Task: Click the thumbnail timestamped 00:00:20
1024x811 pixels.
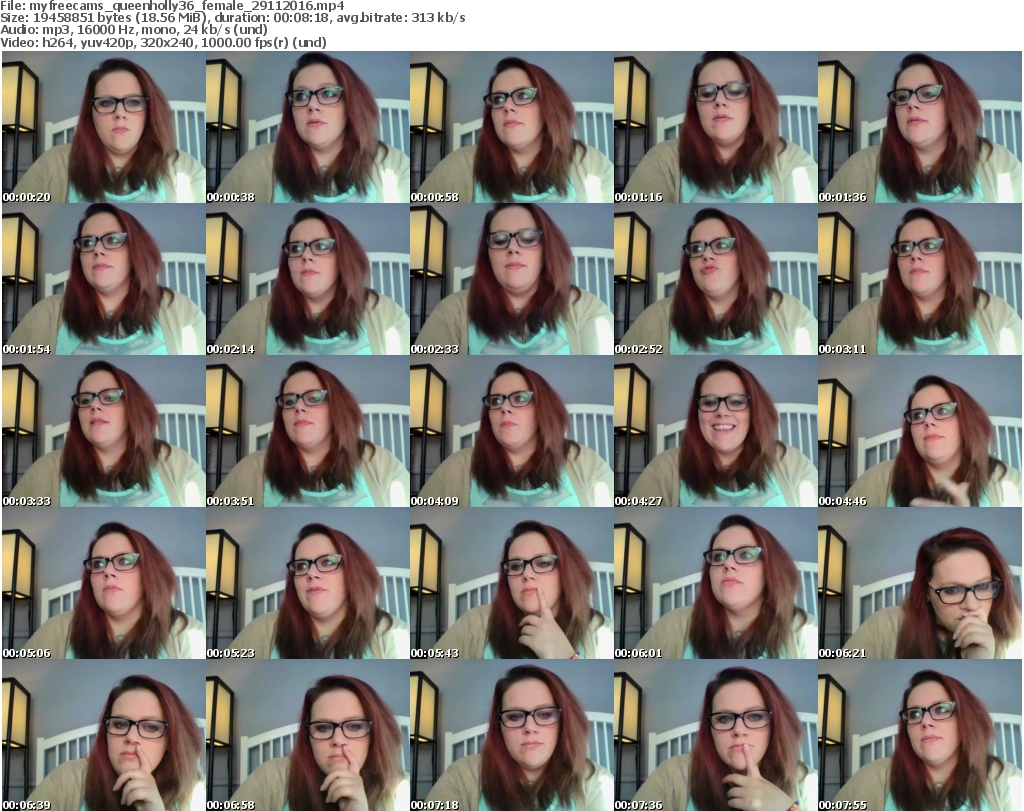Action: click(103, 127)
